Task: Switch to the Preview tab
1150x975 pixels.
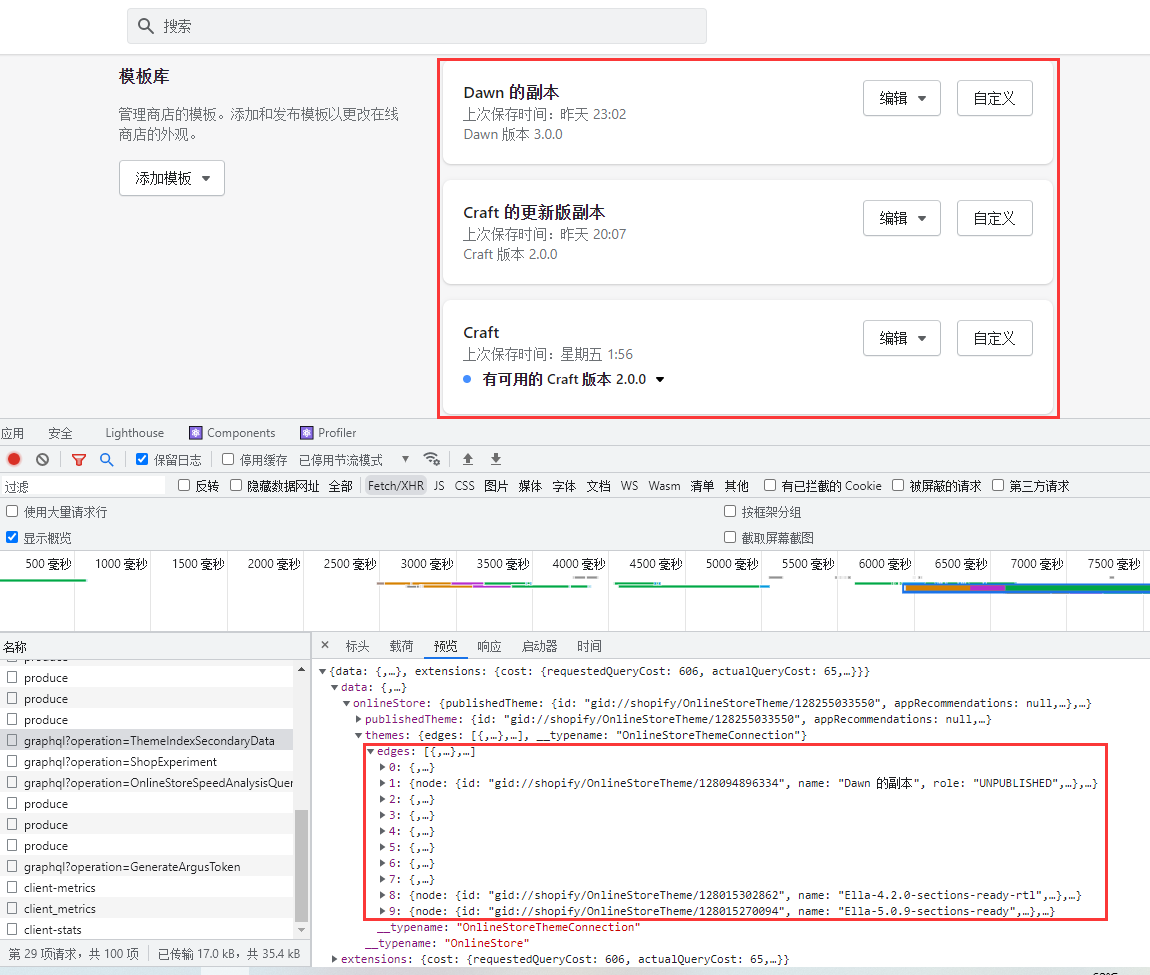Action: (445, 646)
